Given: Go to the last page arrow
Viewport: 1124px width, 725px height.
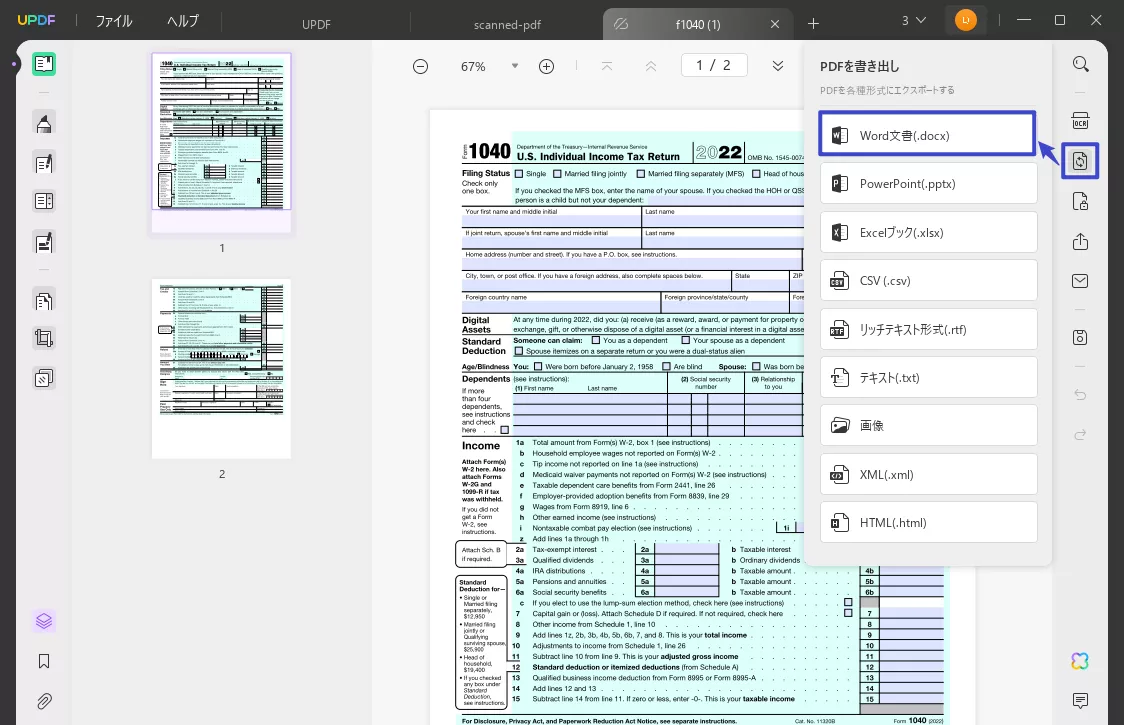Looking at the screenshot, I should coord(778,67).
